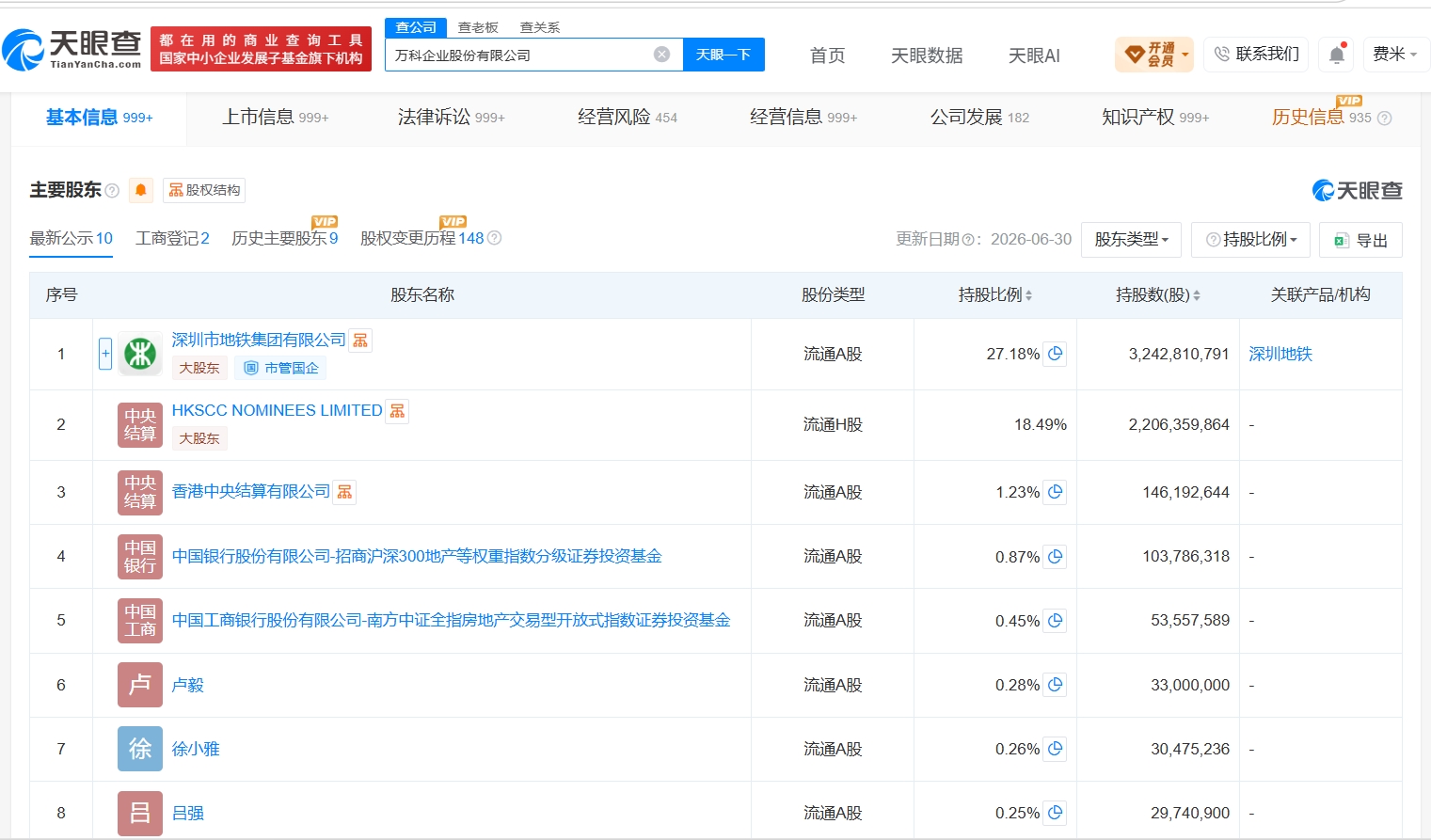Switch to the 知识产权 tab
This screenshot has width=1431, height=840.
coord(1154,118)
